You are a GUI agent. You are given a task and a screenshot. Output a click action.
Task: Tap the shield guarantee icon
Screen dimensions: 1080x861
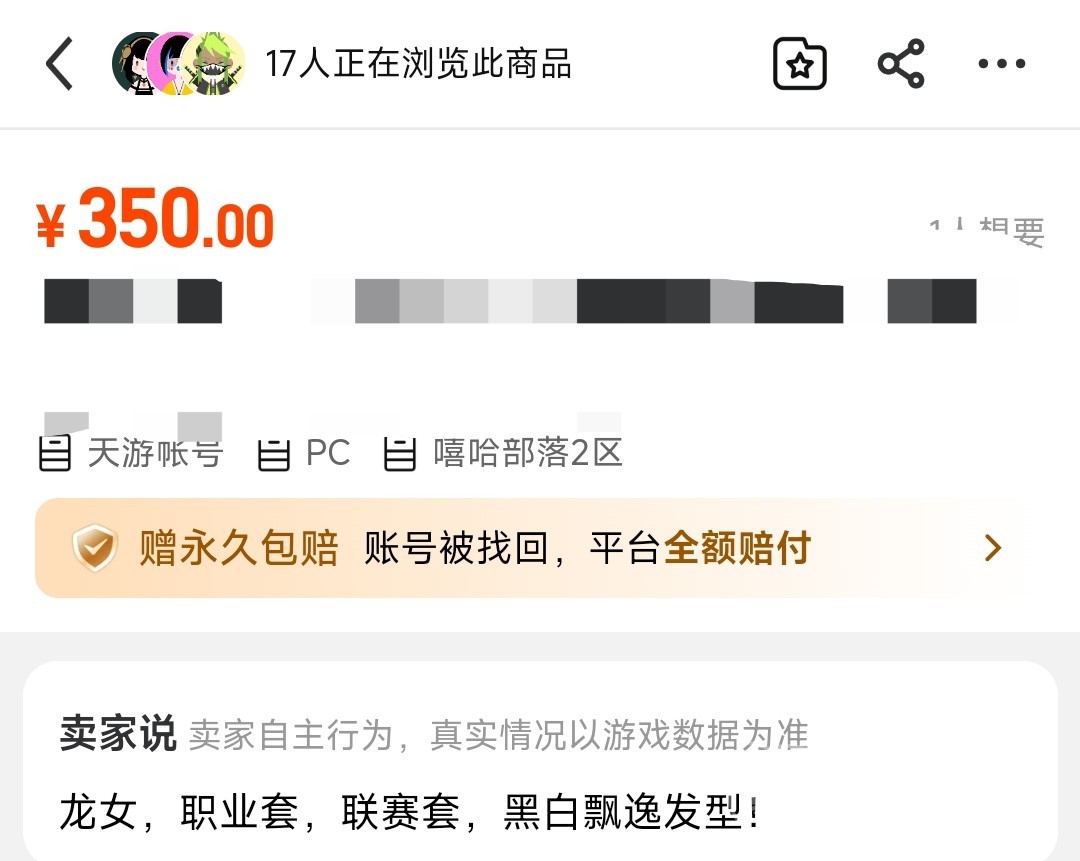pos(94,548)
